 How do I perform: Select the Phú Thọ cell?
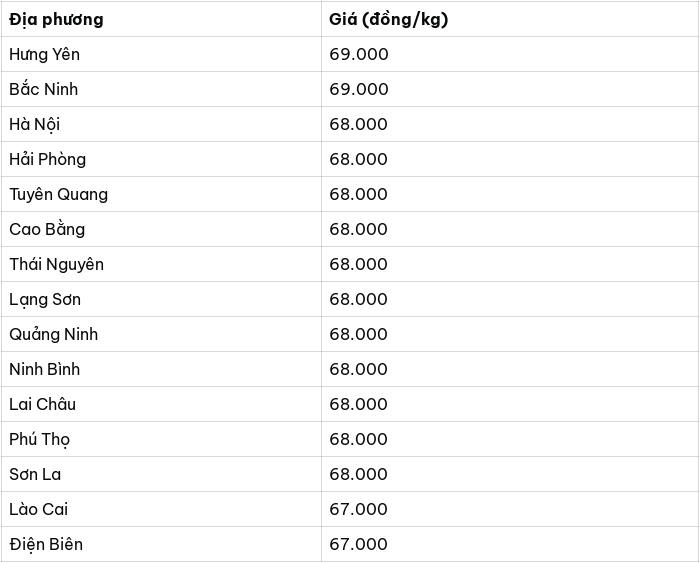point(161,439)
